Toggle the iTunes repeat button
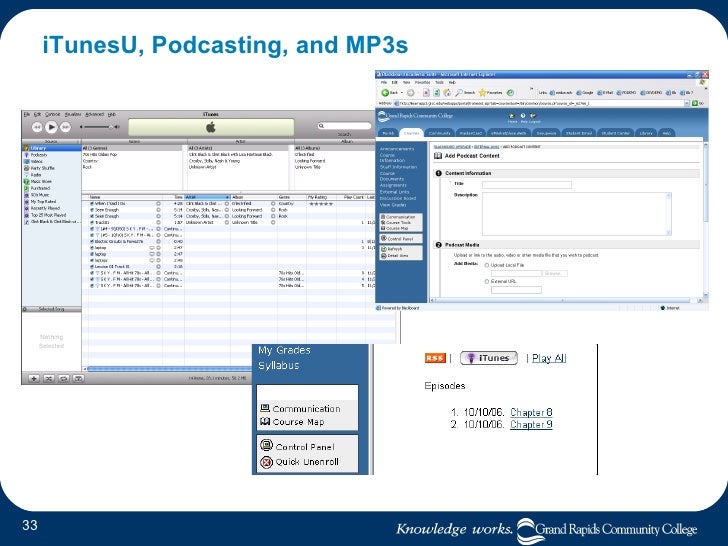The width and height of the screenshot is (728, 546). click(64, 379)
